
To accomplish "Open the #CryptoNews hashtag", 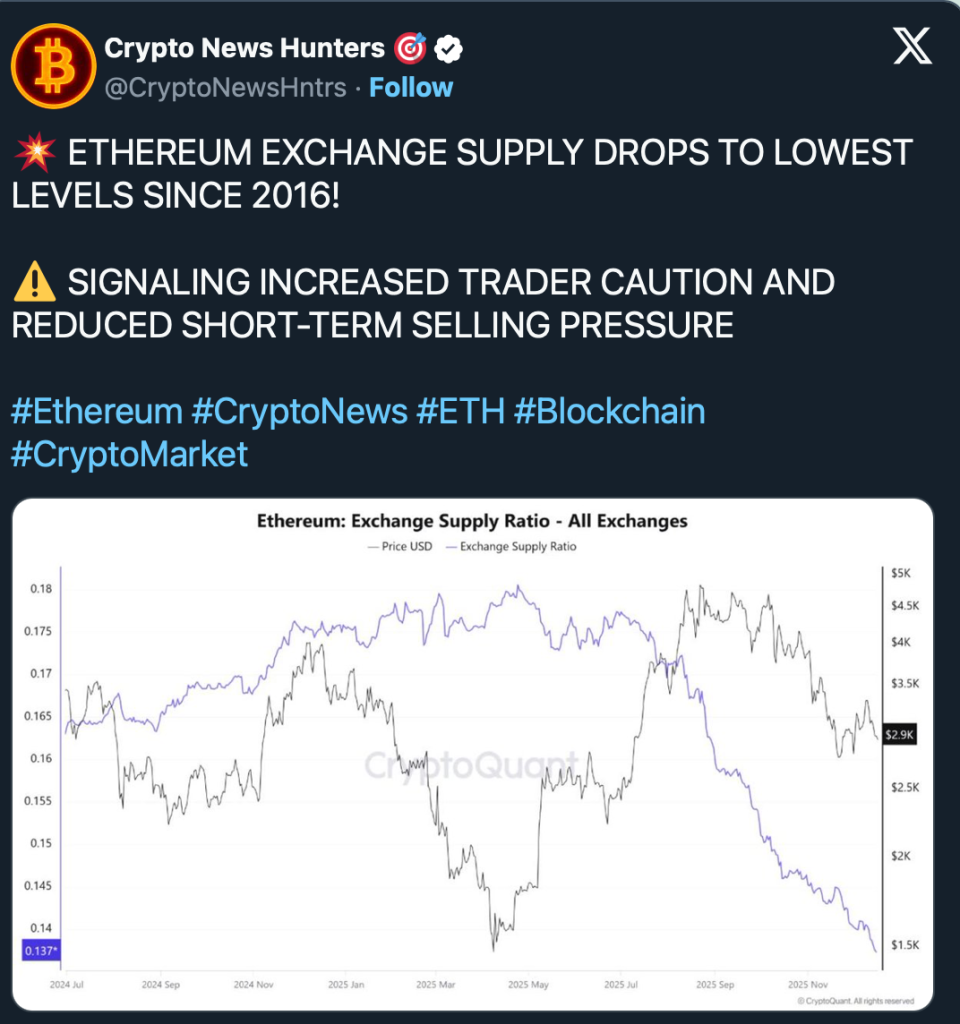I will [301, 412].
